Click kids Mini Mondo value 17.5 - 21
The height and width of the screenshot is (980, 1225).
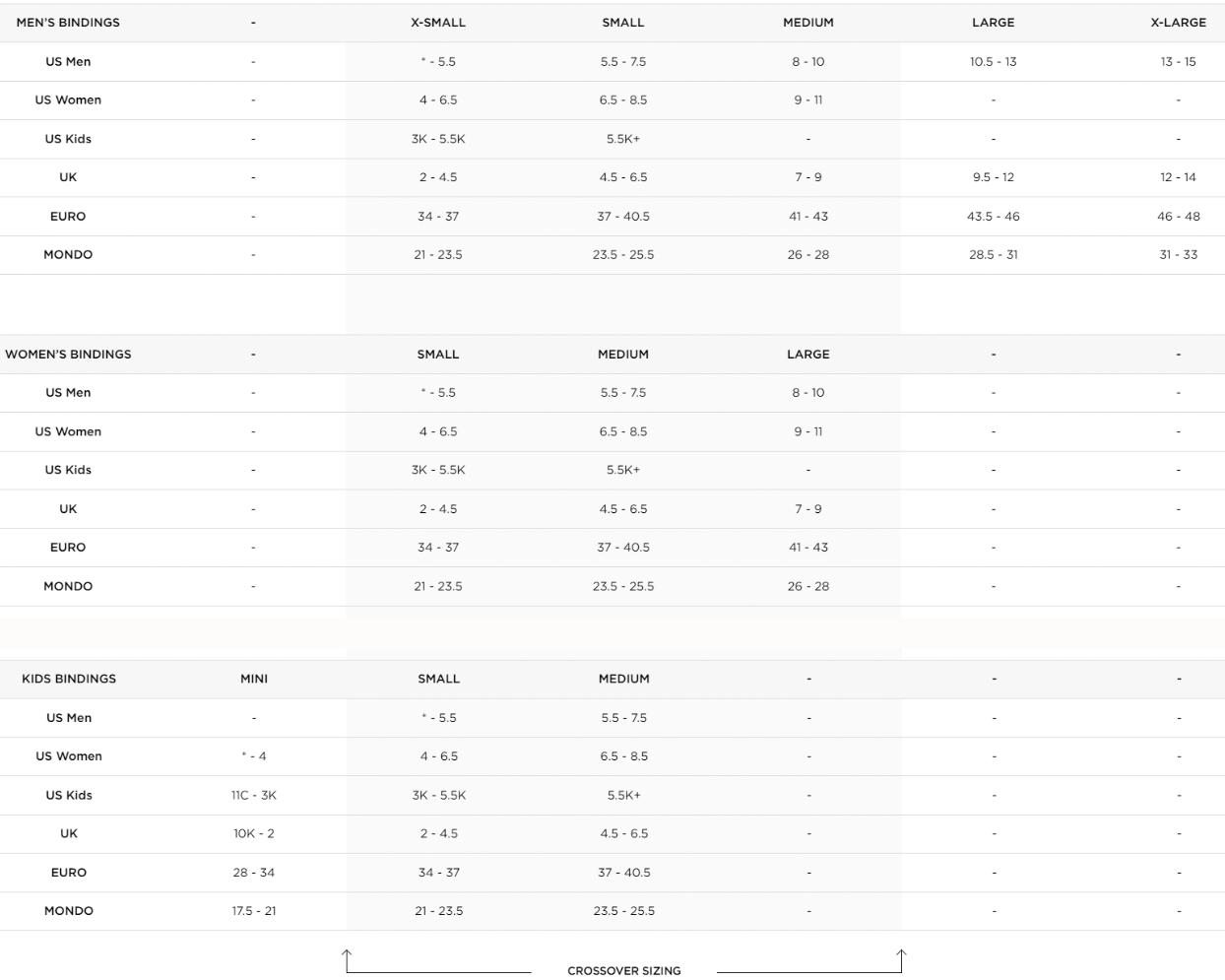coord(254,911)
